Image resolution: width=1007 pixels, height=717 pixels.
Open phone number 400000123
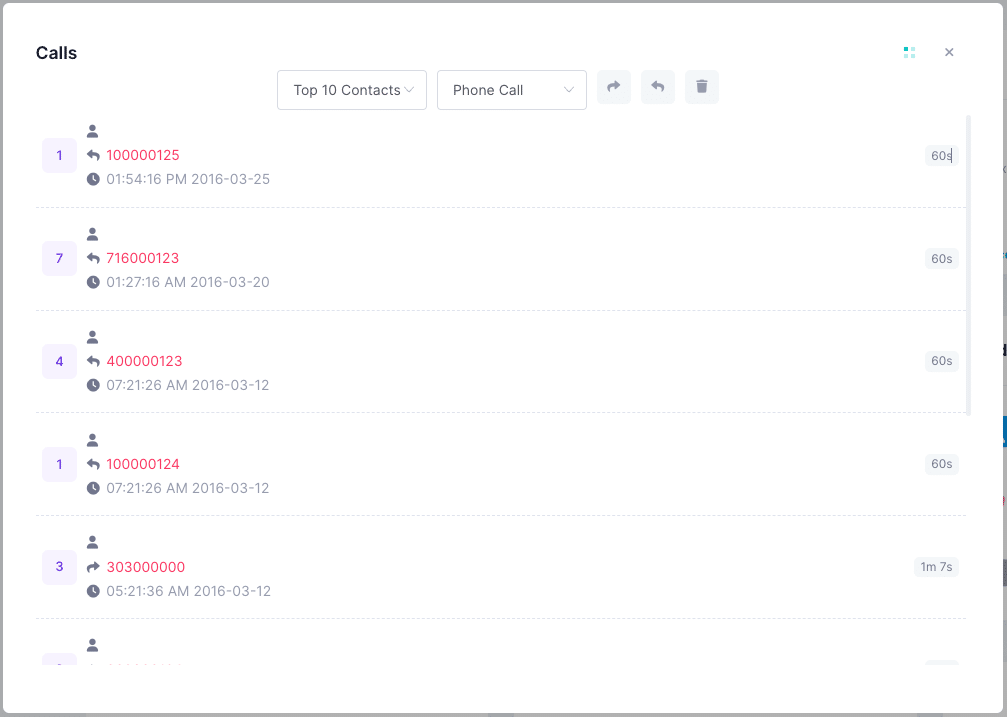click(144, 361)
